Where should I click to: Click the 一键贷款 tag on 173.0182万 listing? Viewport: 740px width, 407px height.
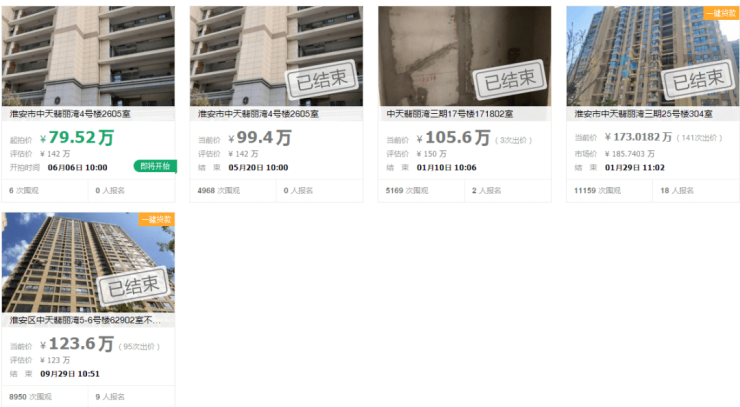[x=721, y=13]
